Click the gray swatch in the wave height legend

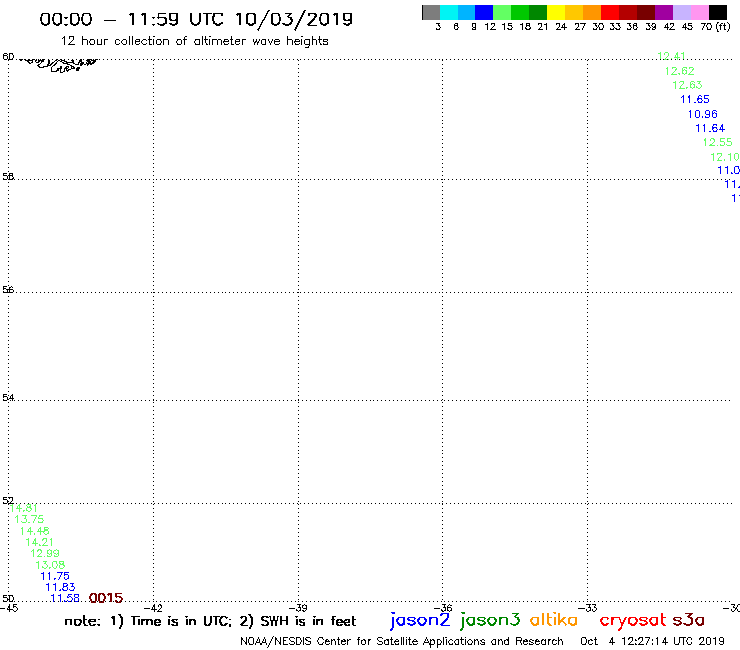(x=431, y=12)
